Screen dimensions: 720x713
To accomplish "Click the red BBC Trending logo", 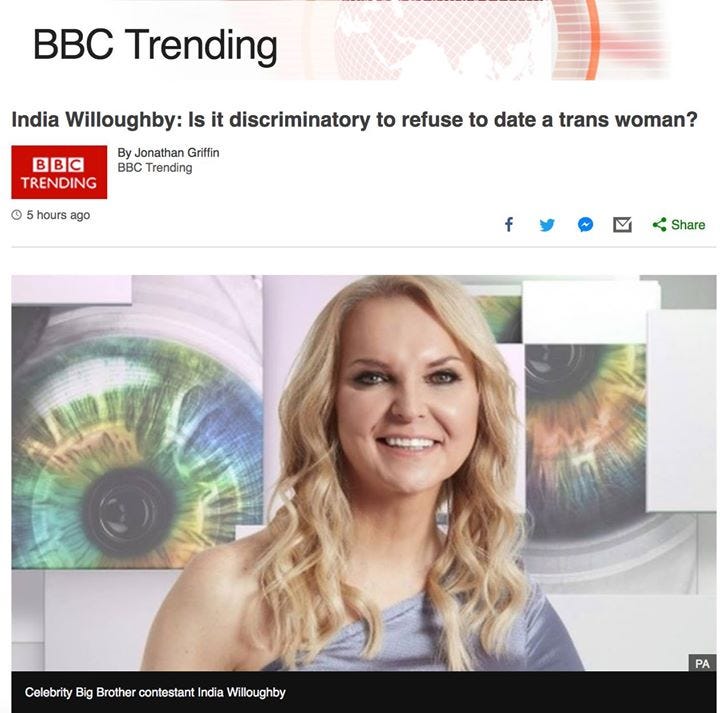I will 59,172.
